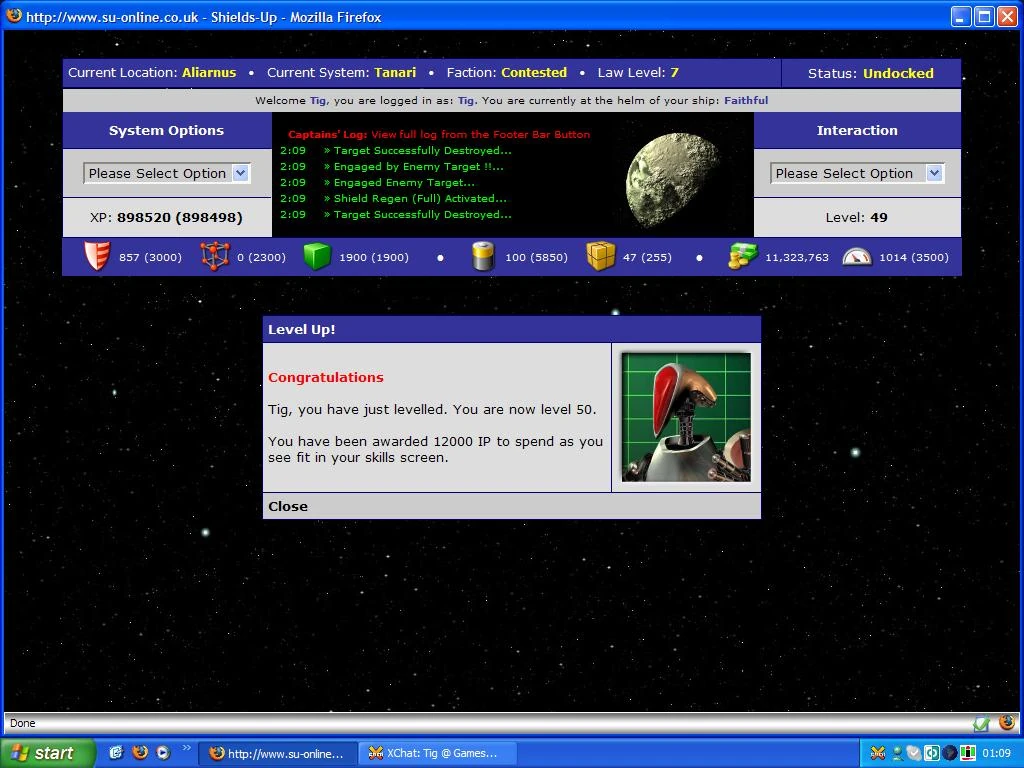Launch media player from quick launch

coord(163,752)
